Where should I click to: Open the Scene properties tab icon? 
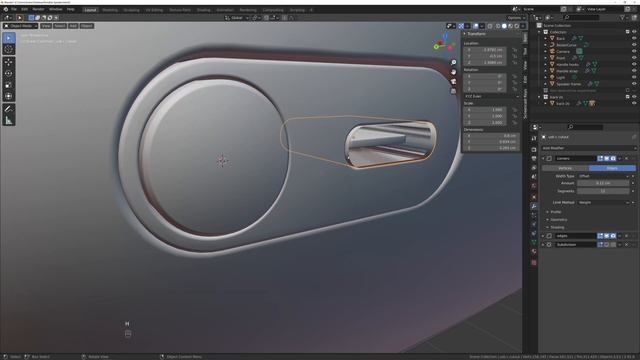point(534,177)
